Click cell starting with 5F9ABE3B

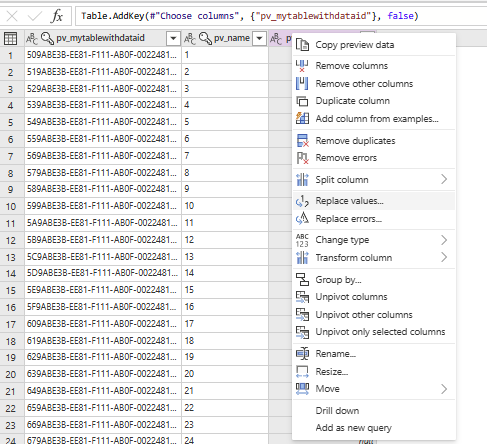(x=103, y=307)
